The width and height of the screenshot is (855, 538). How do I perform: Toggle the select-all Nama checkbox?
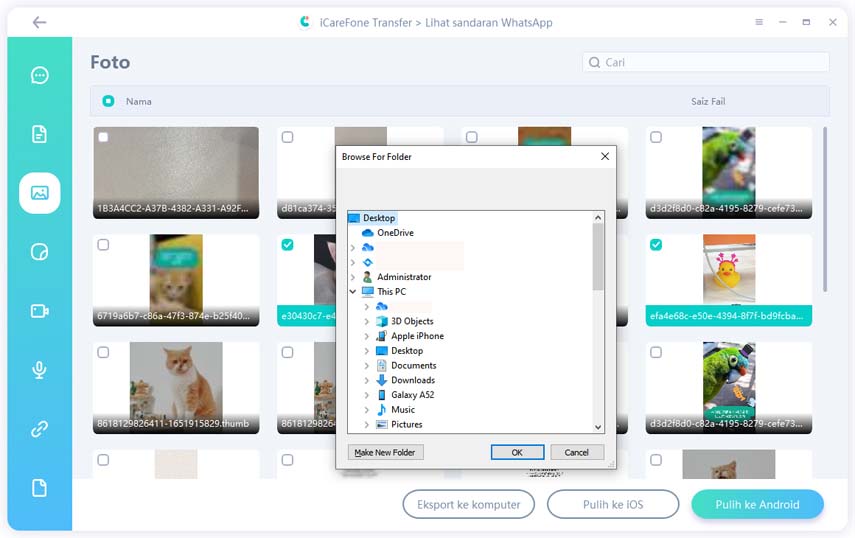point(108,101)
